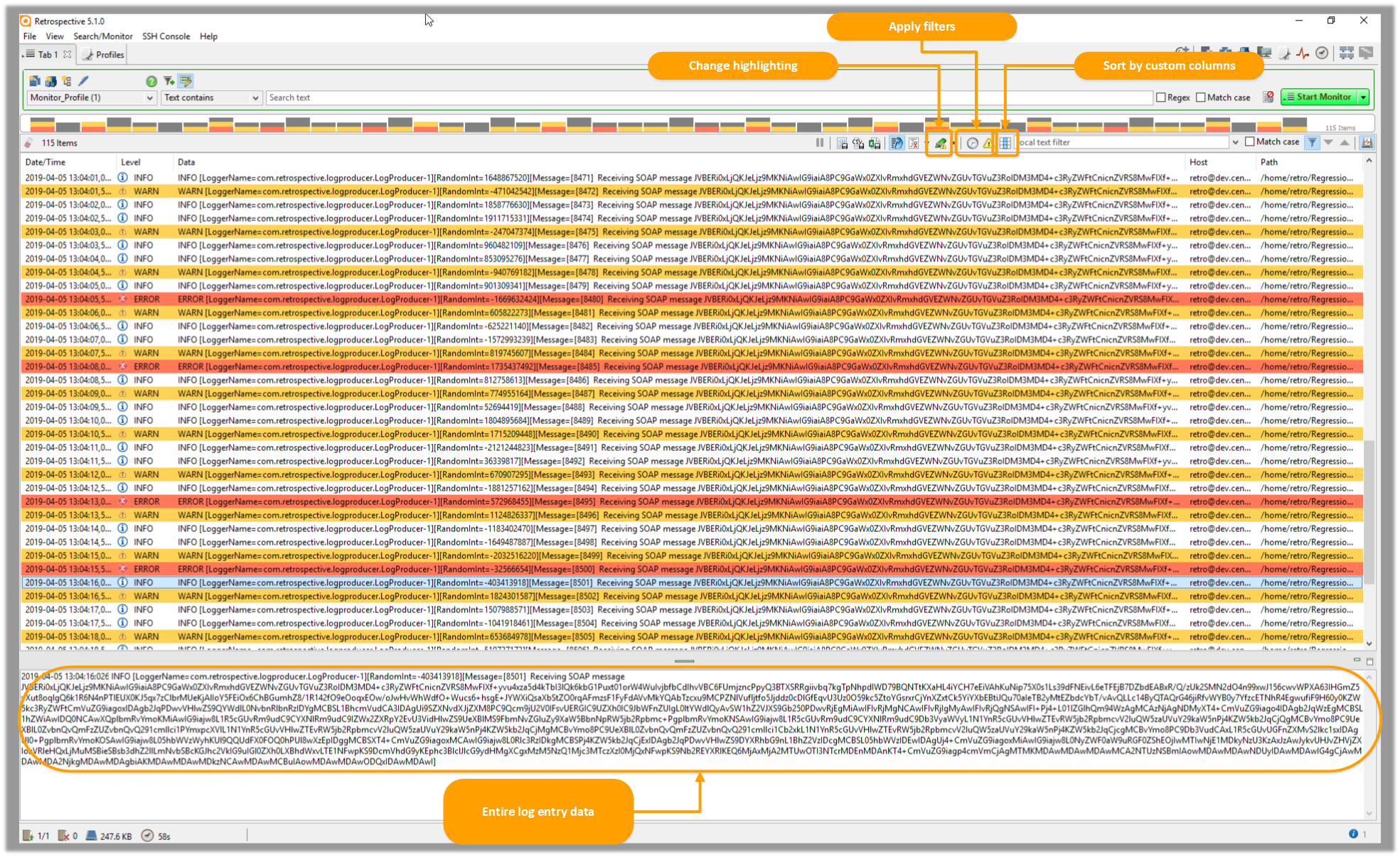Enable Match case for local text filter
This screenshot has width=1400, height=857.
click(1250, 142)
